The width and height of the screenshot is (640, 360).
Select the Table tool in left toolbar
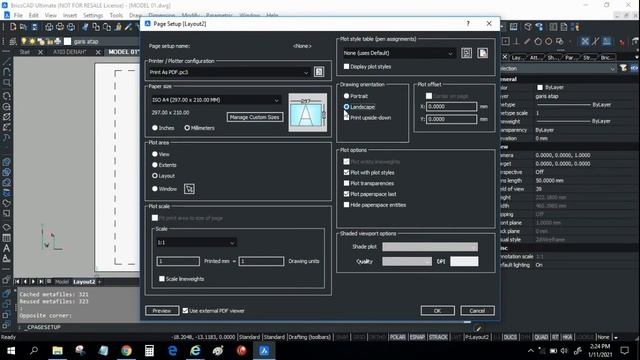[x=7, y=238]
